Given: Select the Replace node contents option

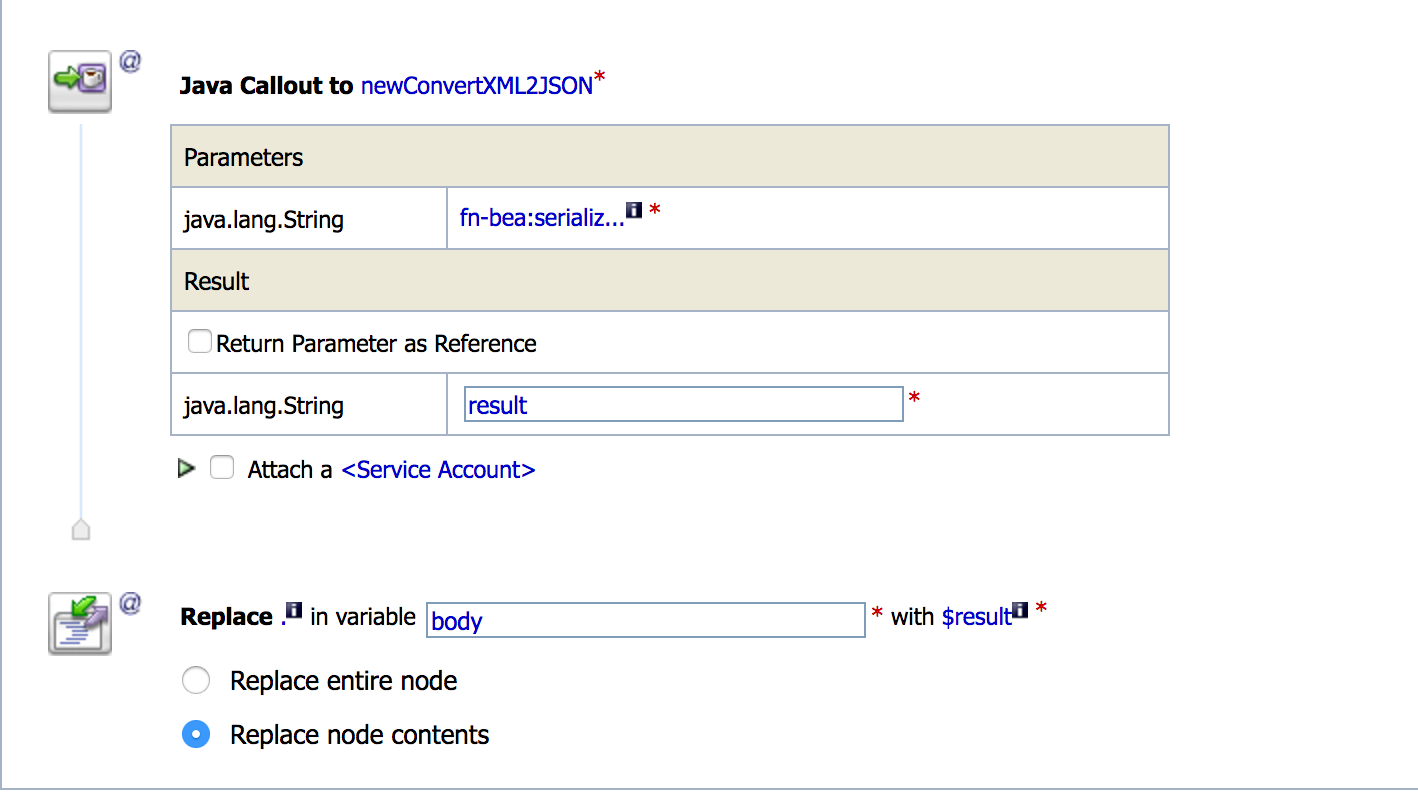Looking at the screenshot, I should (196, 735).
